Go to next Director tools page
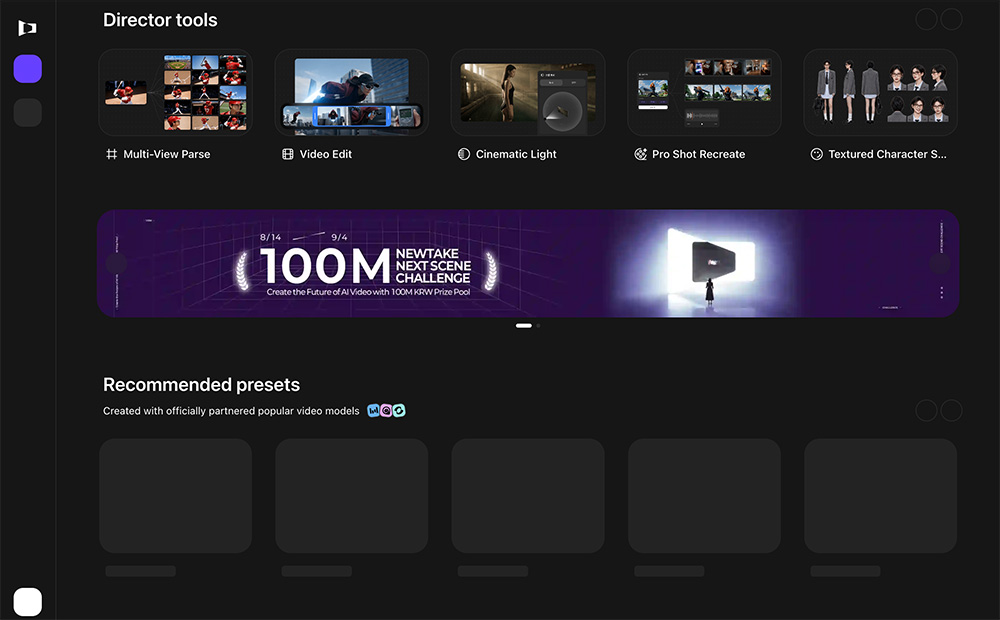 click(x=951, y=19)
